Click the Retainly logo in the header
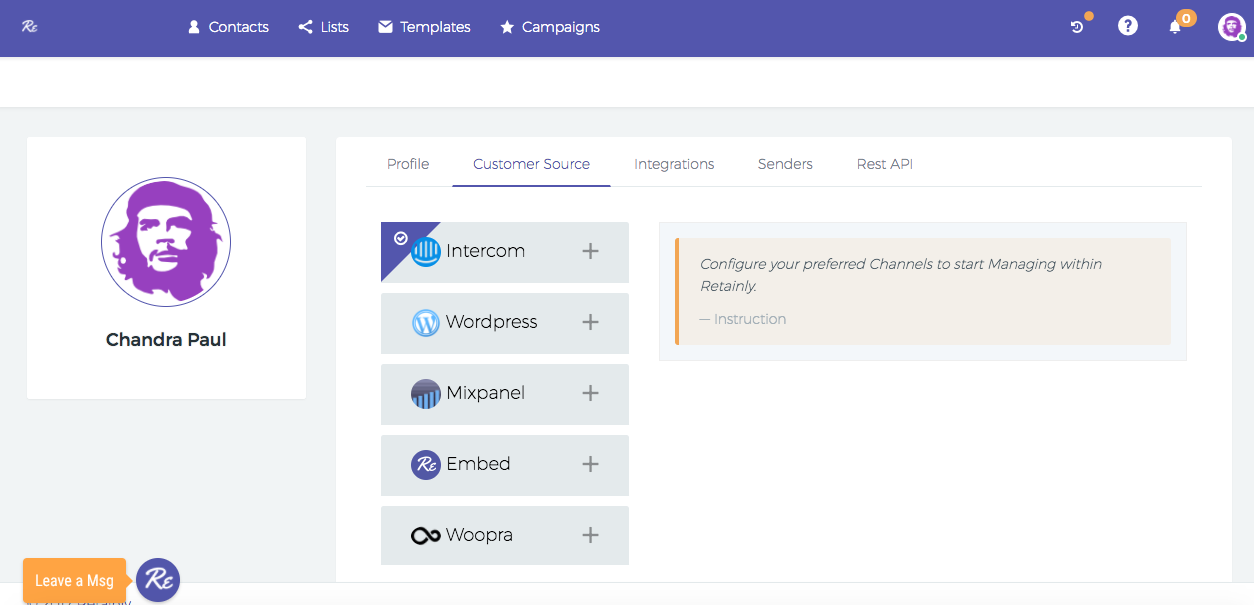Viewport: 1254px width, 605px height. [30, 27]
